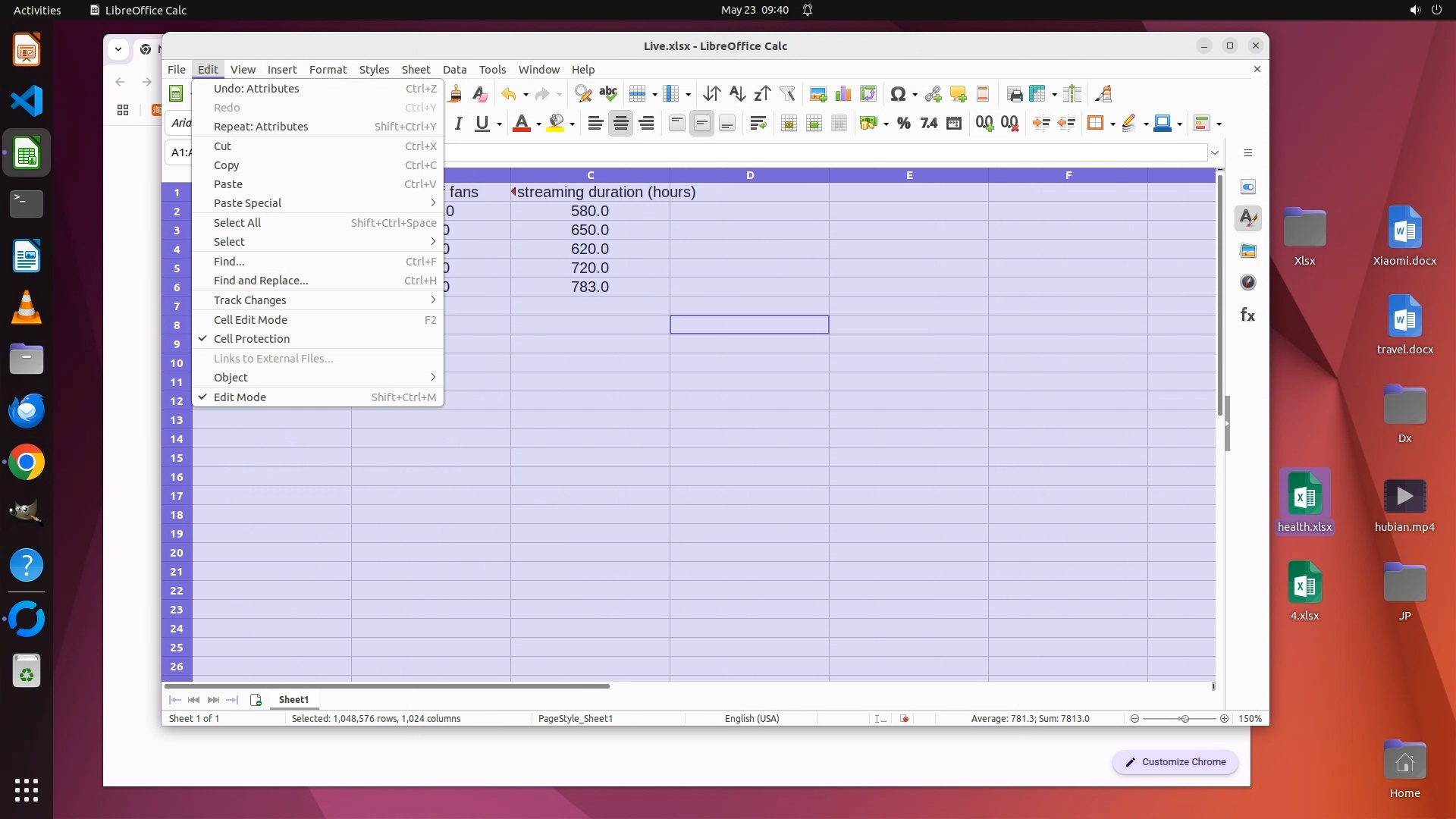Click the Customize Chrome button
The width and height of the screenshot is (1456, 819).
[x=1175, y=762]
